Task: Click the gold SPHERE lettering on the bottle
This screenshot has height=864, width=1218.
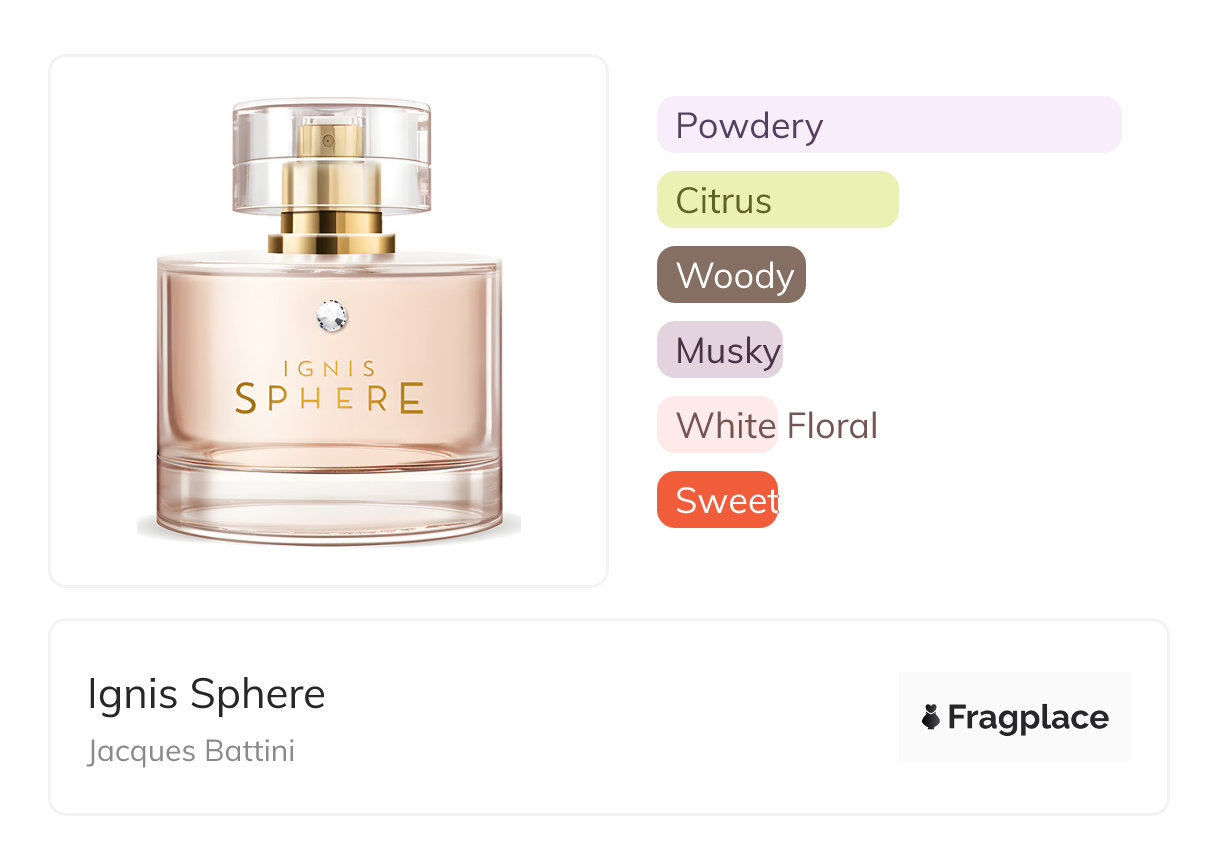Action: click(x=330, y=398)
